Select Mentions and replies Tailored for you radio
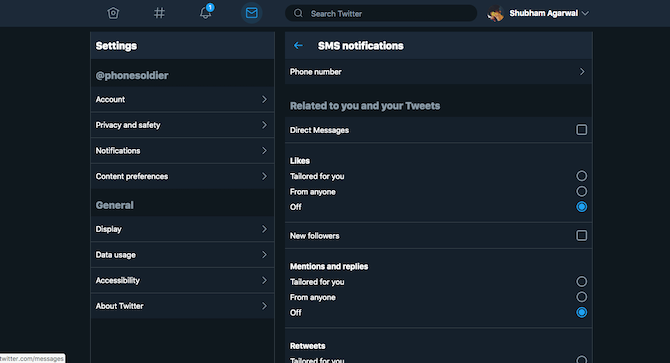The width and height of the screenshot is (670, 363). [x=582, y=281]
